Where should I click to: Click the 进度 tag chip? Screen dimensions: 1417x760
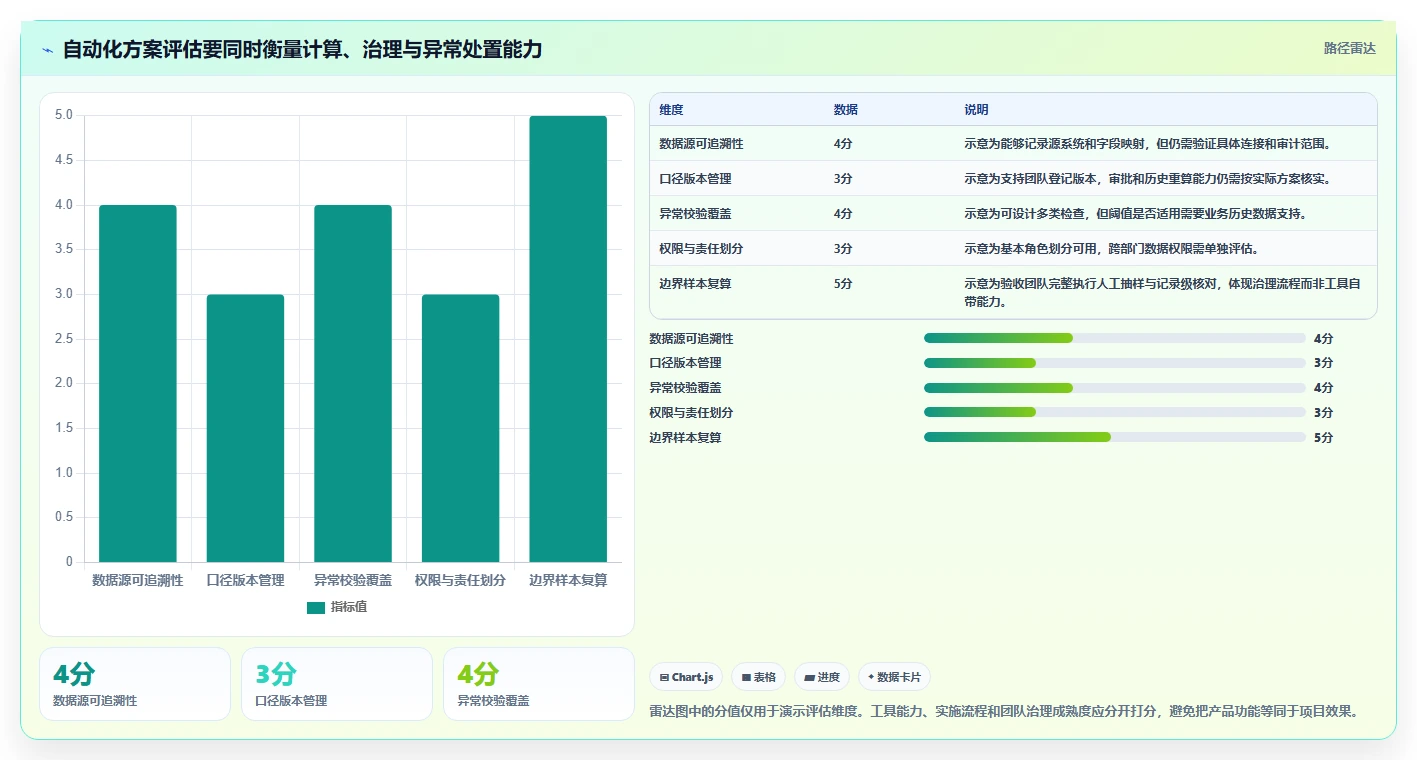pyautogui.click(x=822, y=677)
